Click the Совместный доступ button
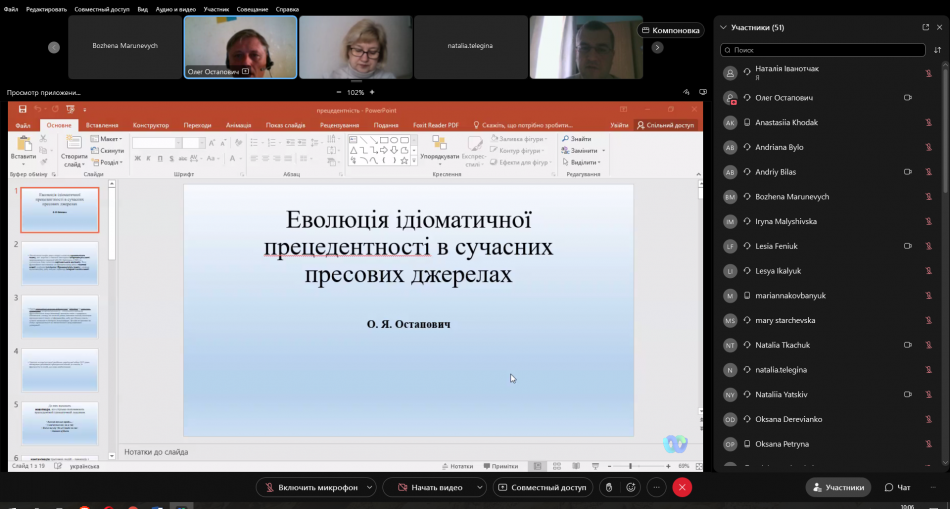The image size is (950, 509). [x=541, y=487]
